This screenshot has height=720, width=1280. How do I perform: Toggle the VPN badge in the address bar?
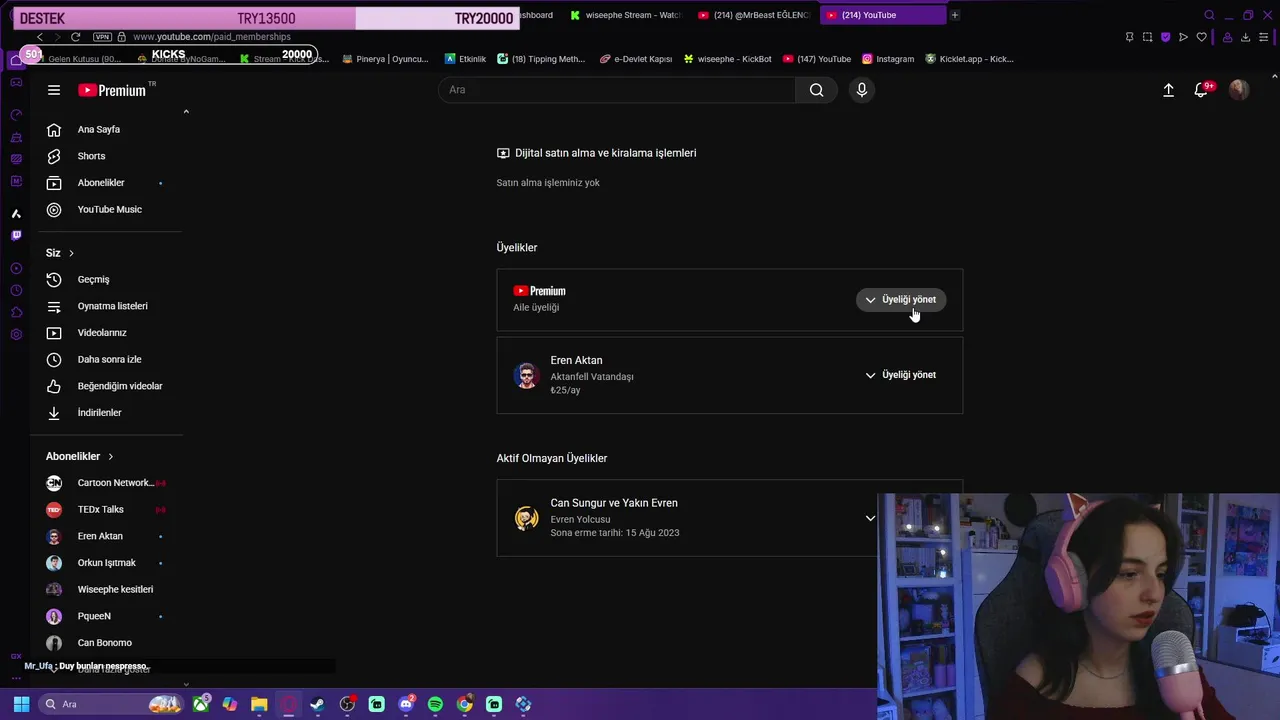(x=102, y=37)
